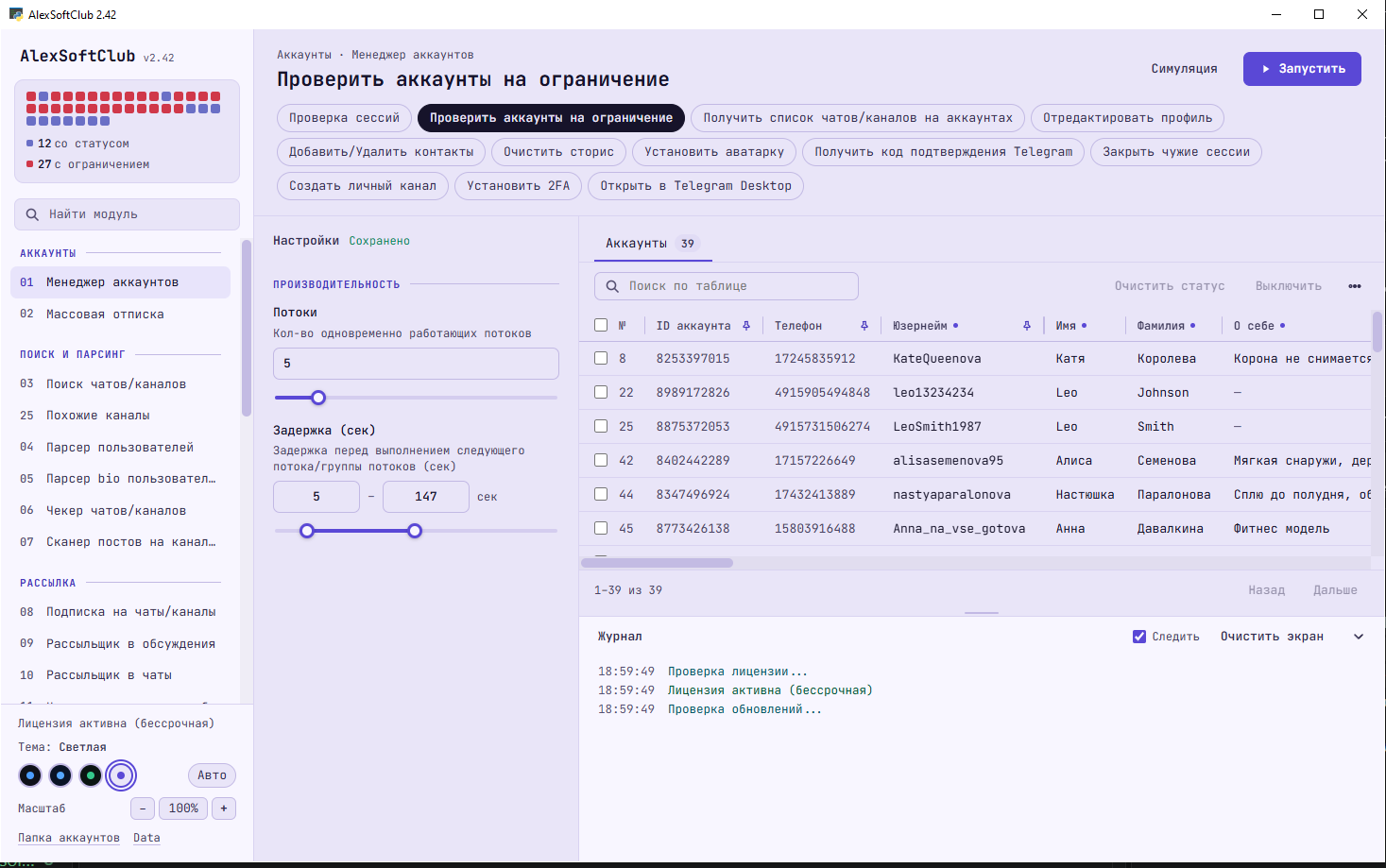Viewport: 1386px width, 868px height.
Task: Open Парсер пользователей in sidebar
Action: click(x=120, y=448)
